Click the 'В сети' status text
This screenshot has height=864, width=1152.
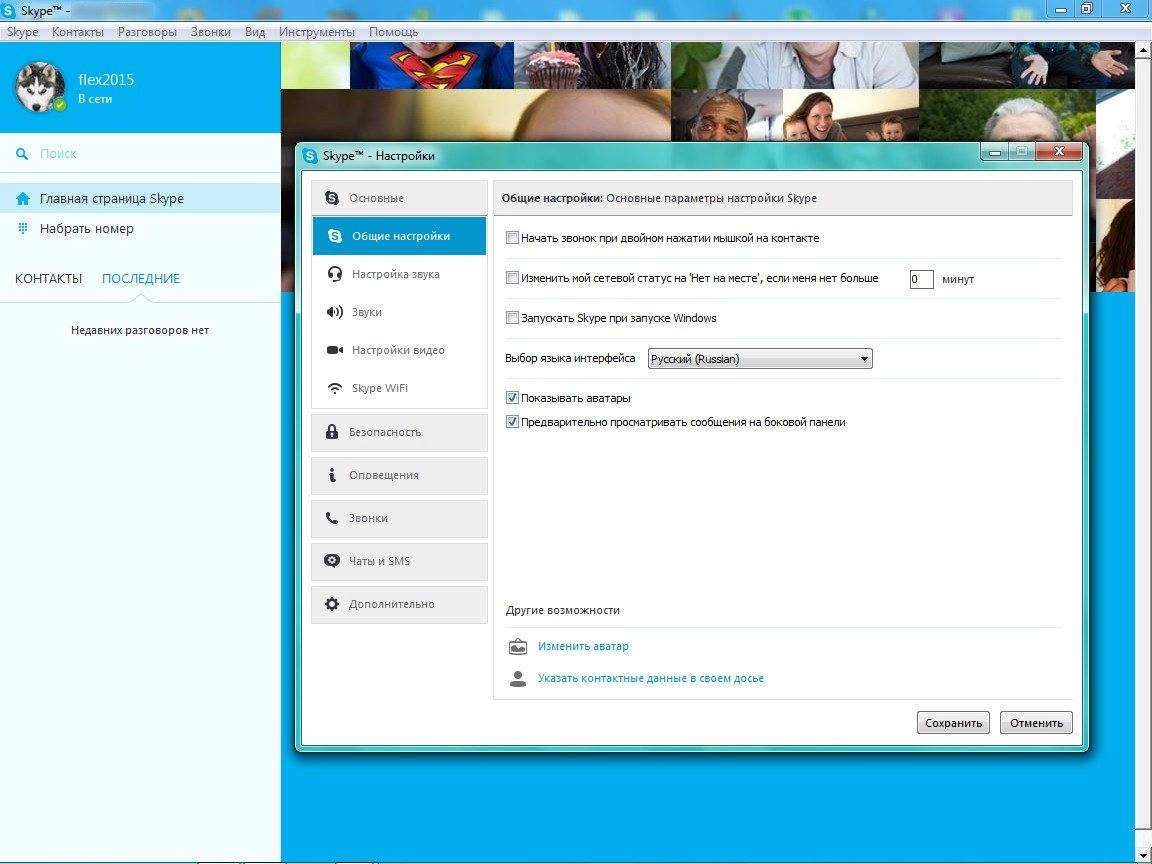[95, 99]
